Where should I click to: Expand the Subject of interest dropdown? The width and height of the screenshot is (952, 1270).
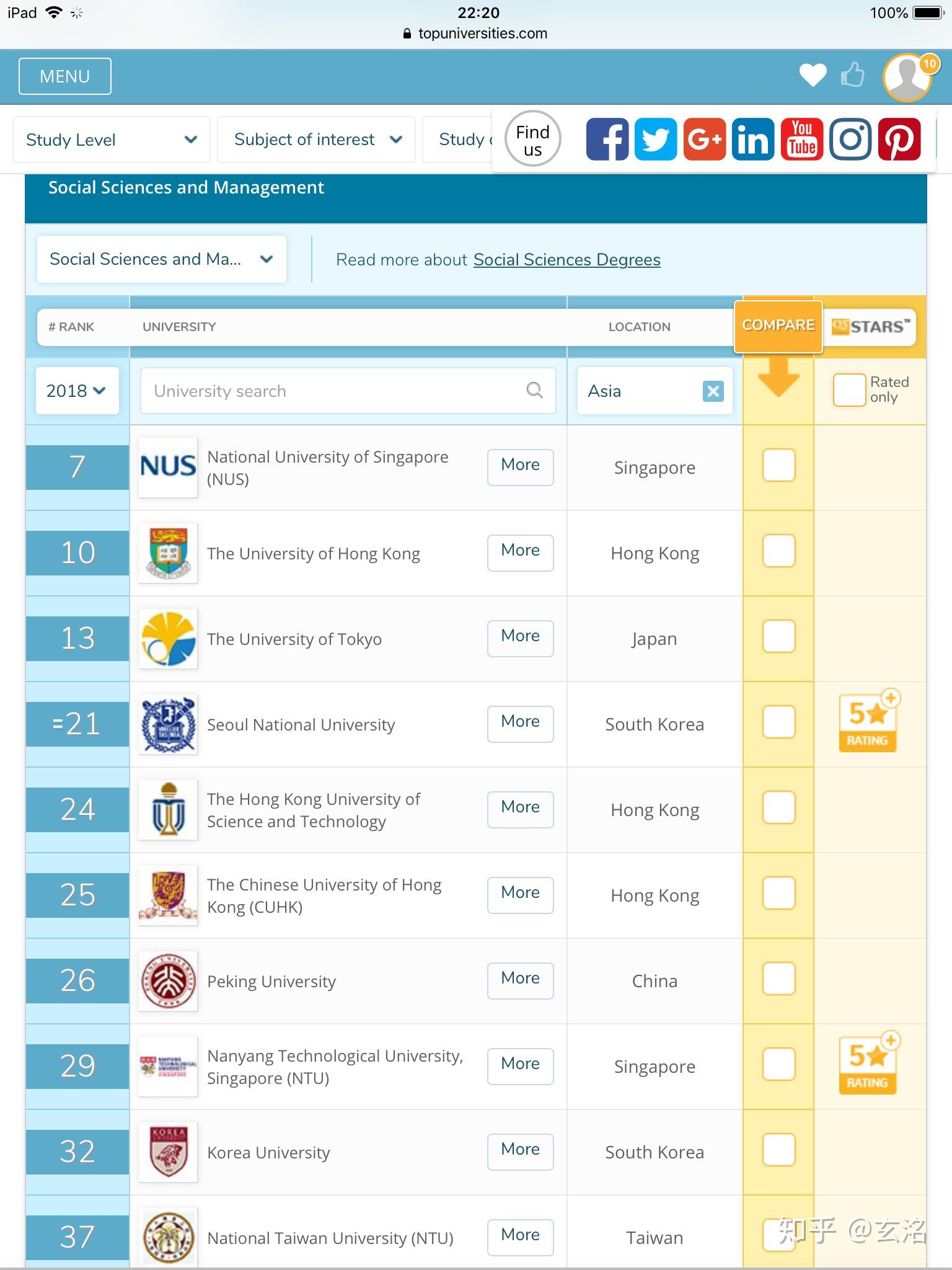click(x=316, y=140)
